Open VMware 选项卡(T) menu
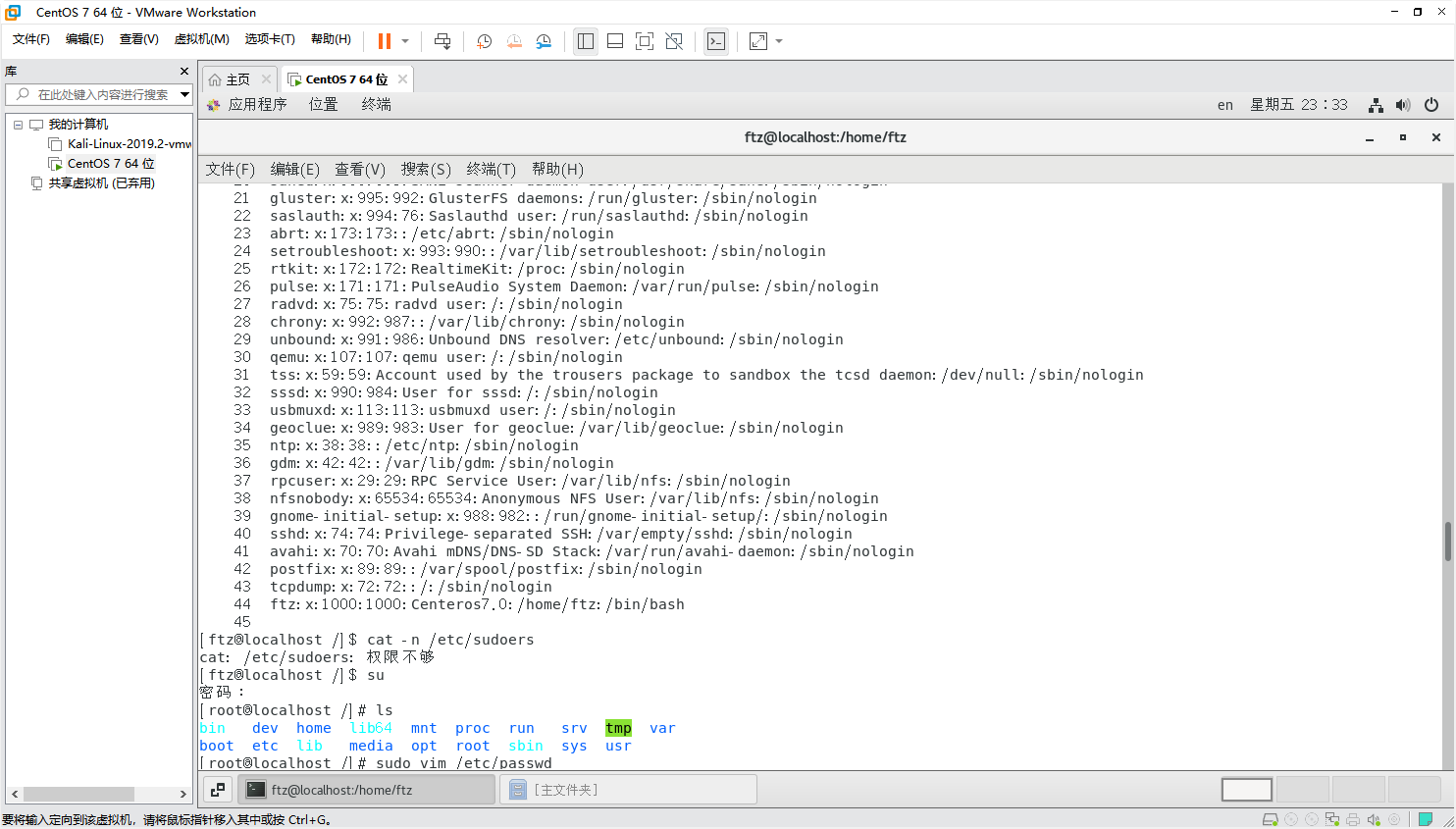 tap(270, 39)
